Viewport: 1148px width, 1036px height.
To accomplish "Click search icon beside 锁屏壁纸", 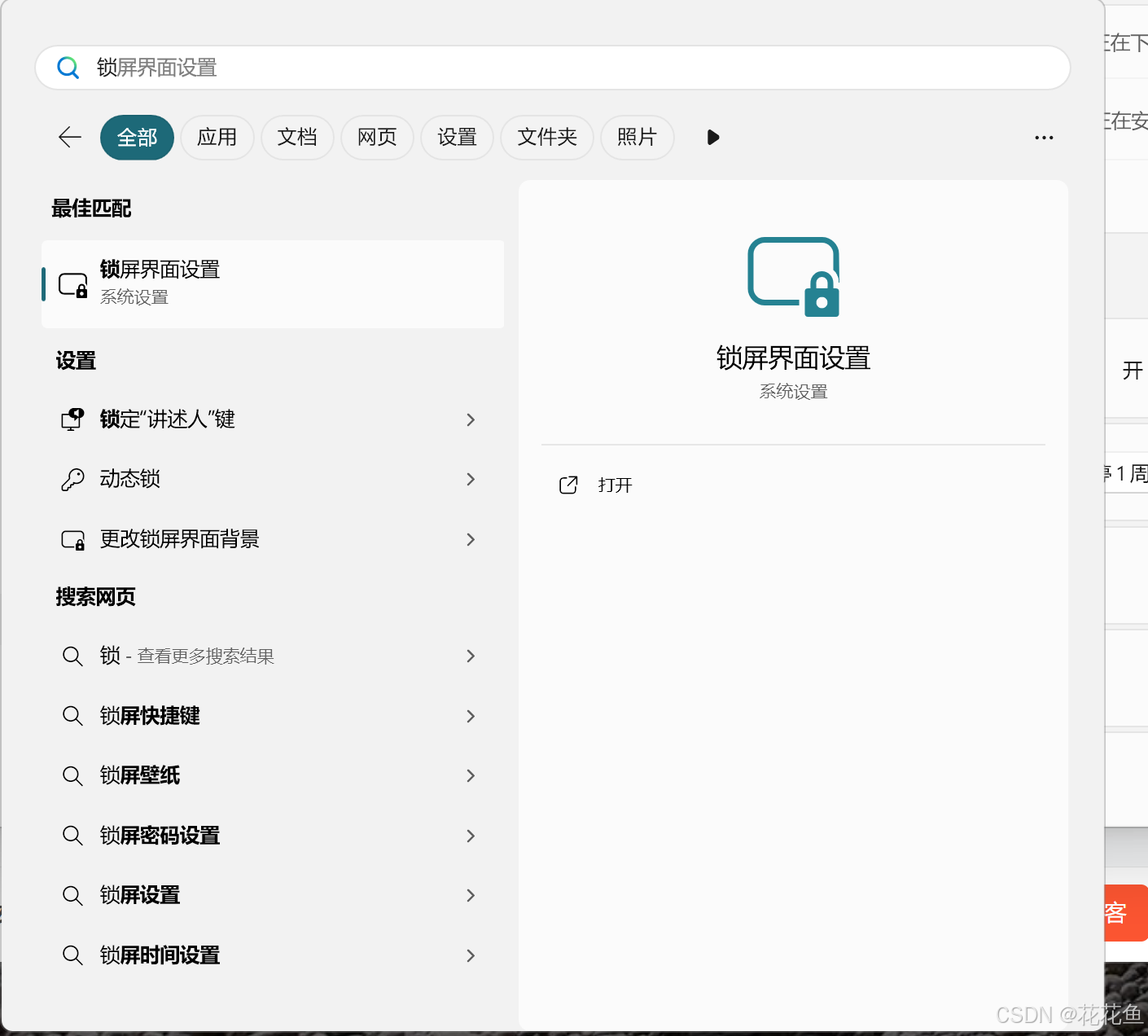I will coord(72,775).
